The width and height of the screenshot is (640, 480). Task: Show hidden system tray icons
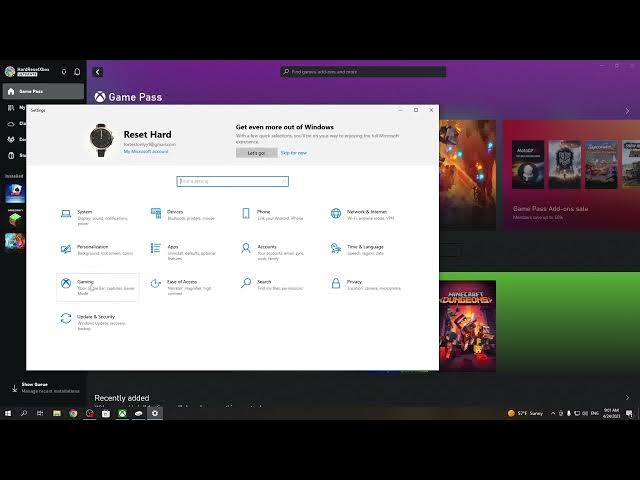point(553,413)
